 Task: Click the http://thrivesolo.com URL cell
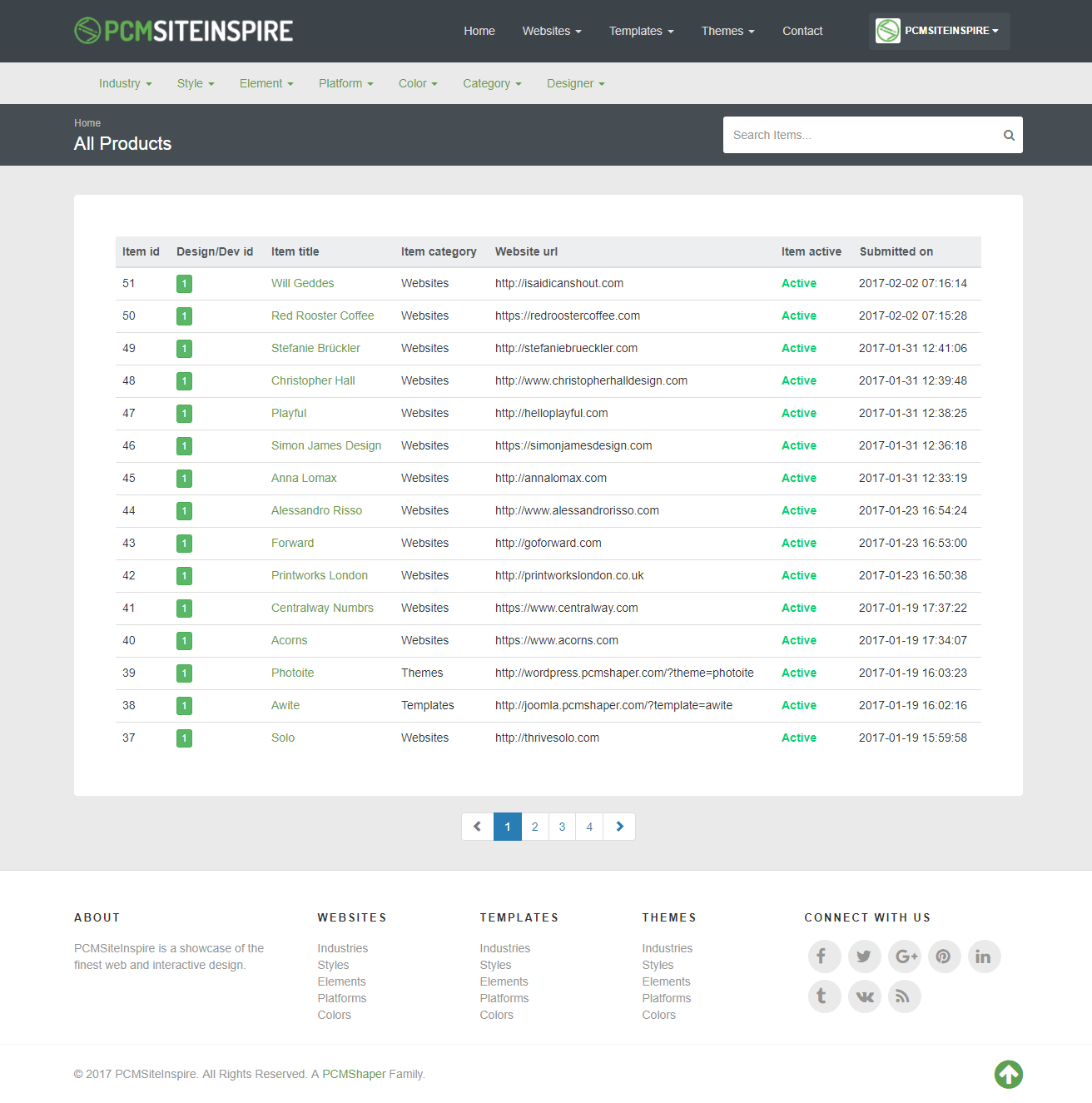pyautogui.click(x=547, y=738)
